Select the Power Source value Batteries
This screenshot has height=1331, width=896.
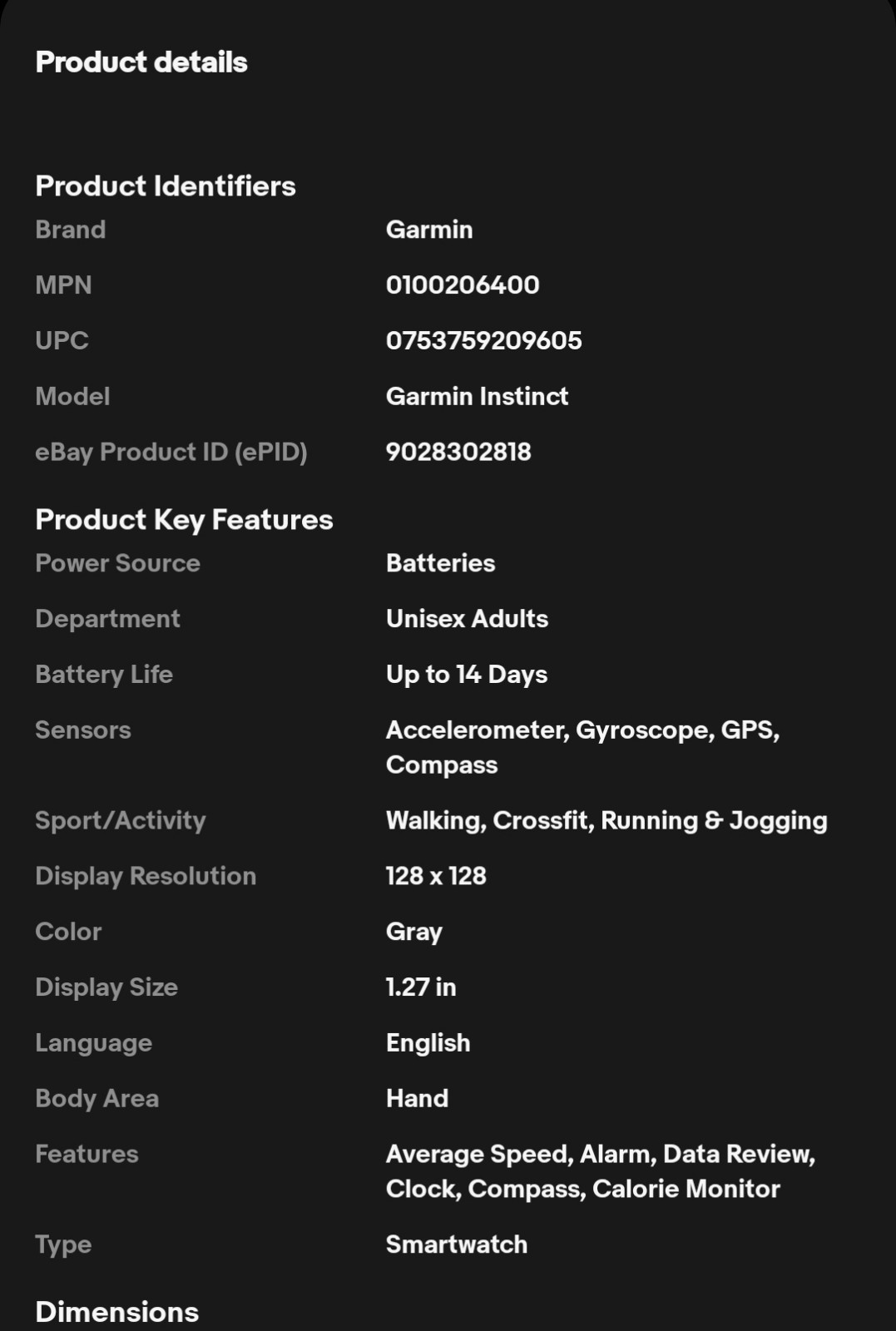tap(441, 563)
